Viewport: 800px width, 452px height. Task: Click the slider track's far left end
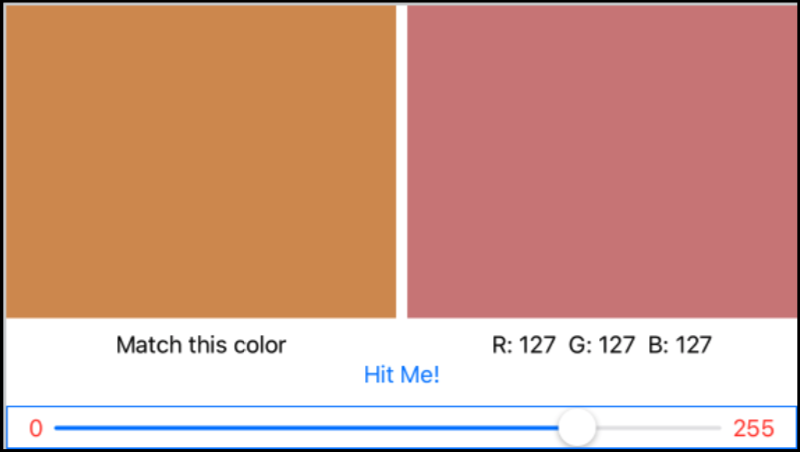[58, 428]
